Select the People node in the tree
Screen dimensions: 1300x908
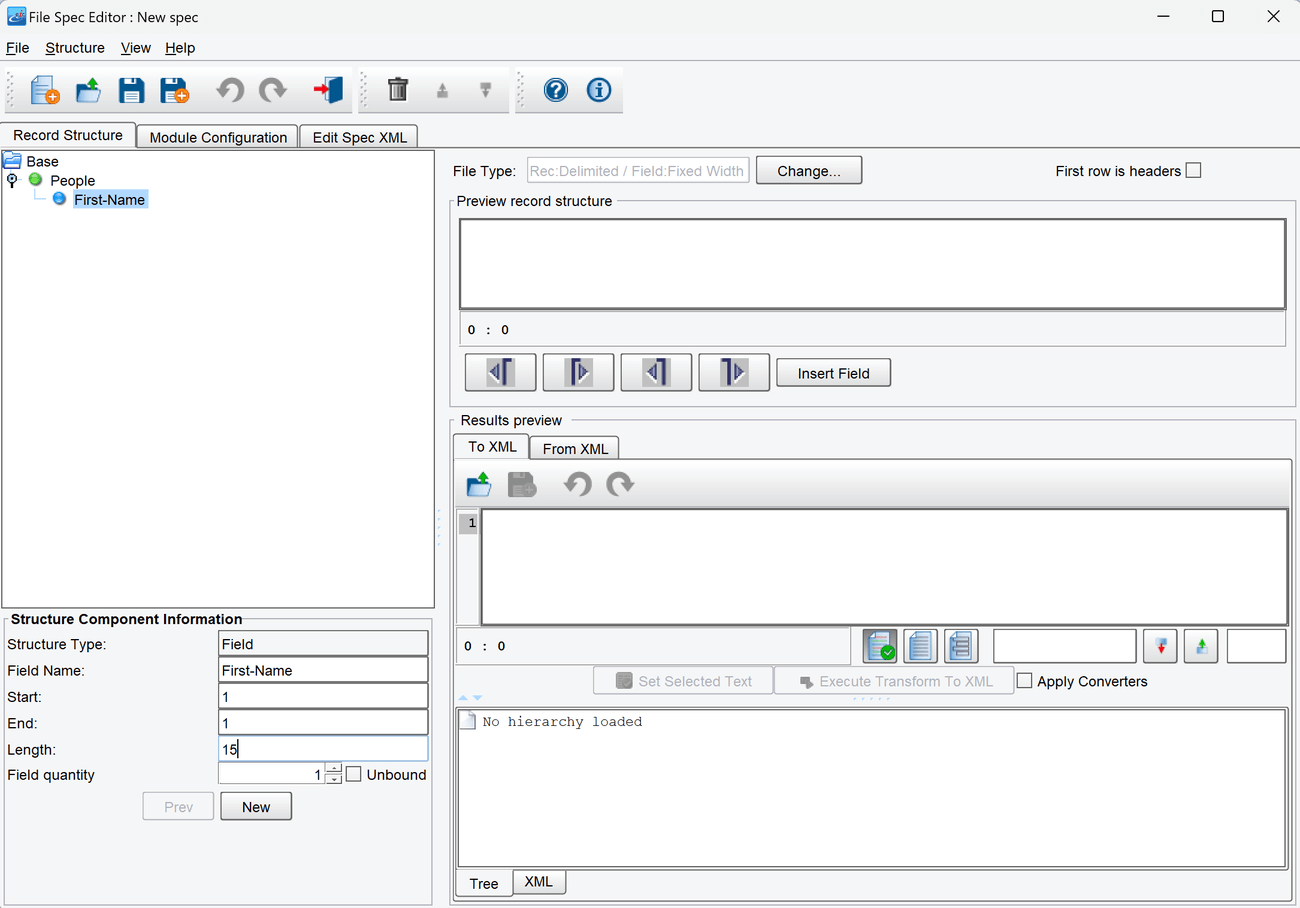coord(73,180)
